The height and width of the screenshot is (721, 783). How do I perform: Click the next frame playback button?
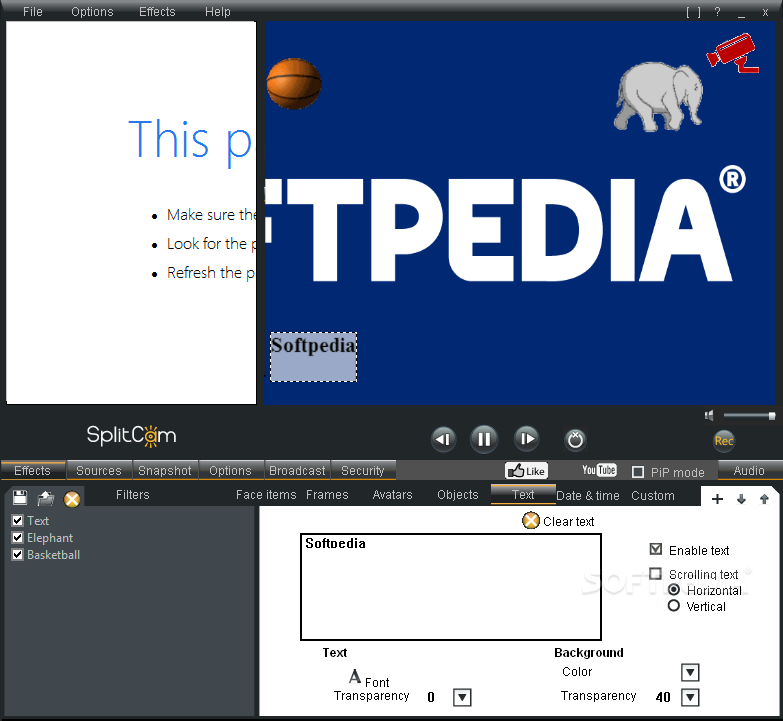(527, 439)
